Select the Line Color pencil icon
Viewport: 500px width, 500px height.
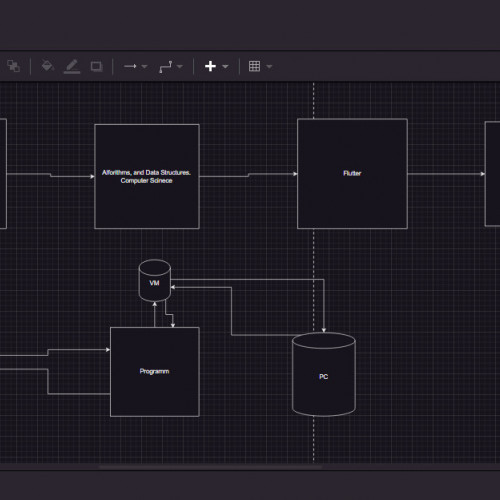(72, 66)
